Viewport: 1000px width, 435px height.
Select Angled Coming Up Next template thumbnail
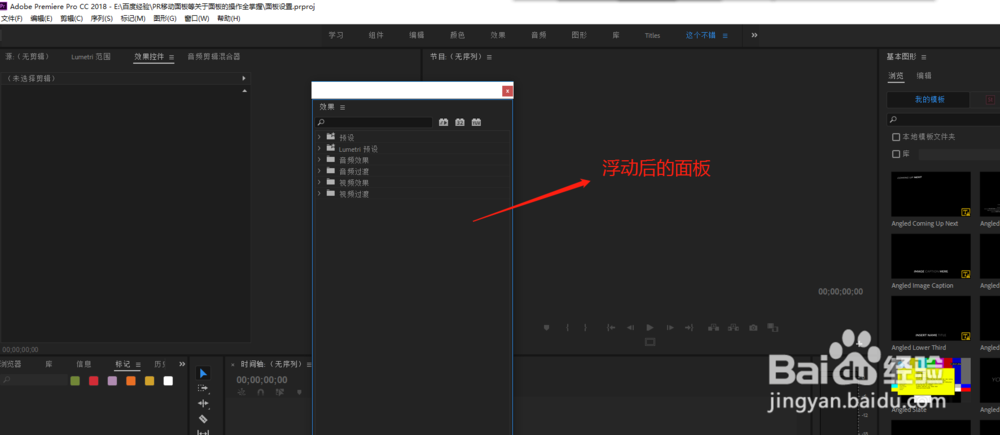(x=930, y=195)
